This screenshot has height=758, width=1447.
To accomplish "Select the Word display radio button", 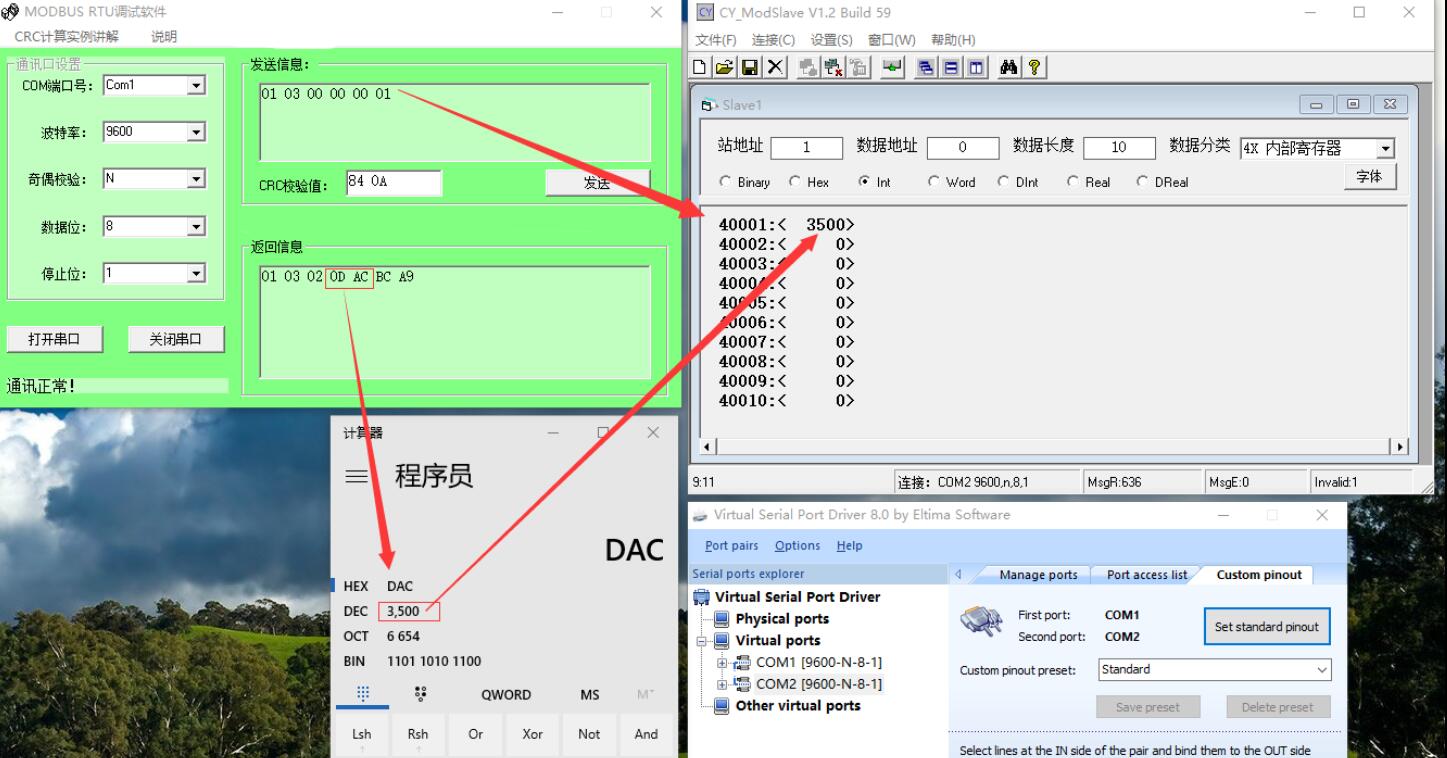I will 934,182.
